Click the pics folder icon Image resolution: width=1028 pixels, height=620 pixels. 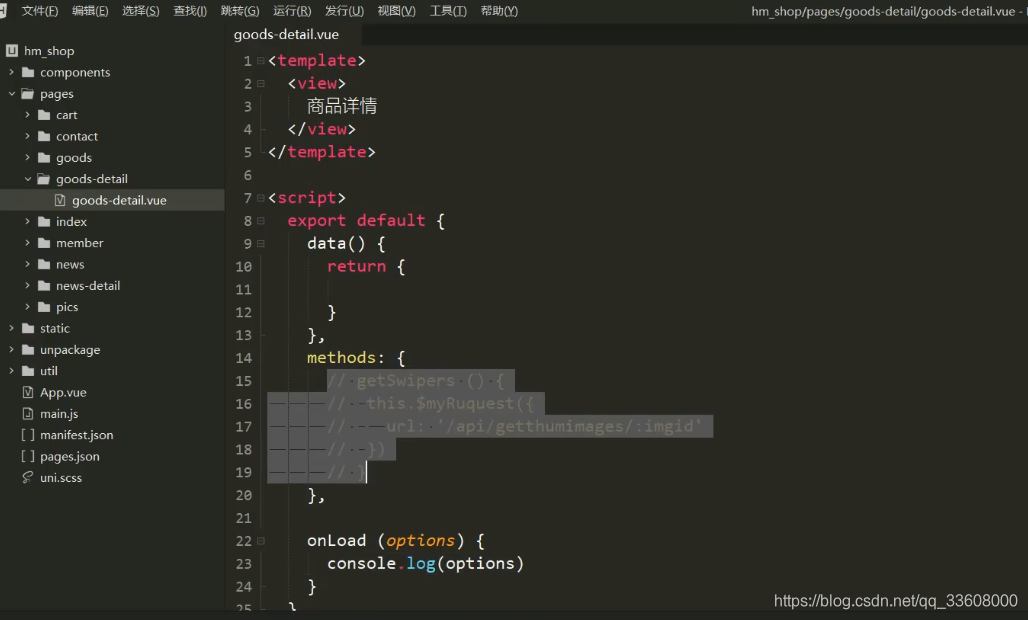click(44, 307)
